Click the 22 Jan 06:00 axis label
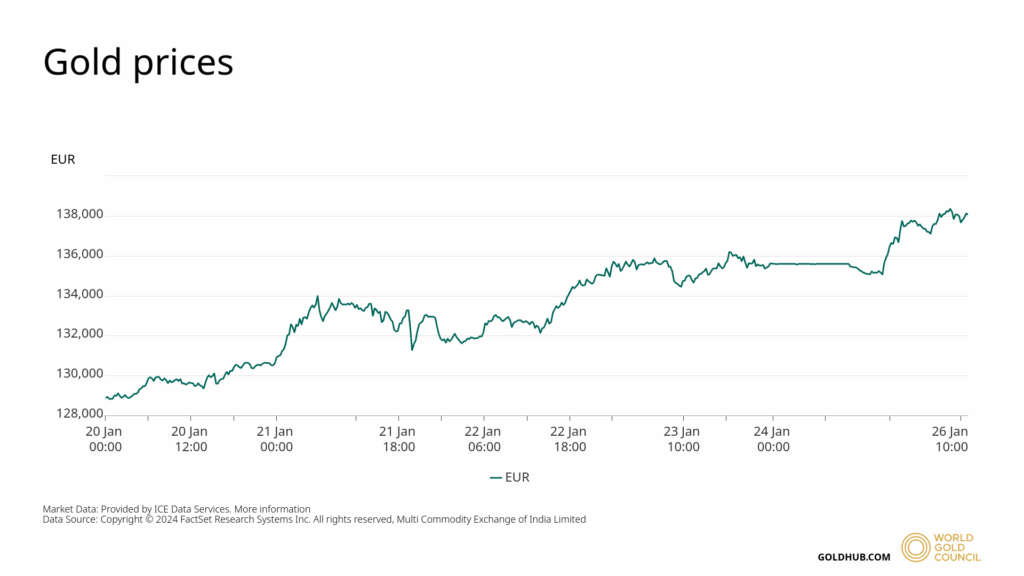This screenshot has width=1024, height=576. 484,439
